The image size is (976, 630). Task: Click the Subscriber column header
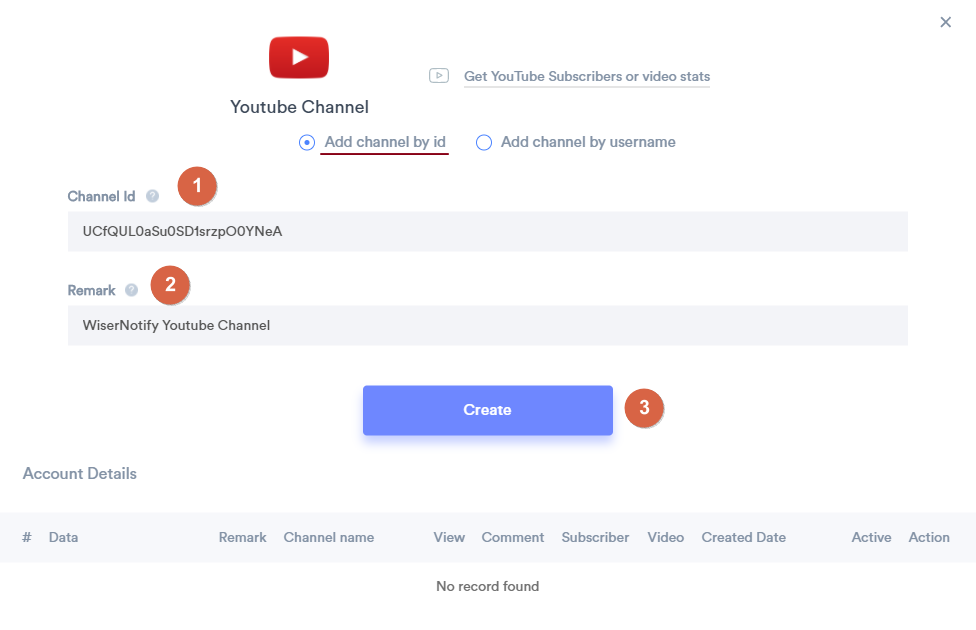pos(595,537)
